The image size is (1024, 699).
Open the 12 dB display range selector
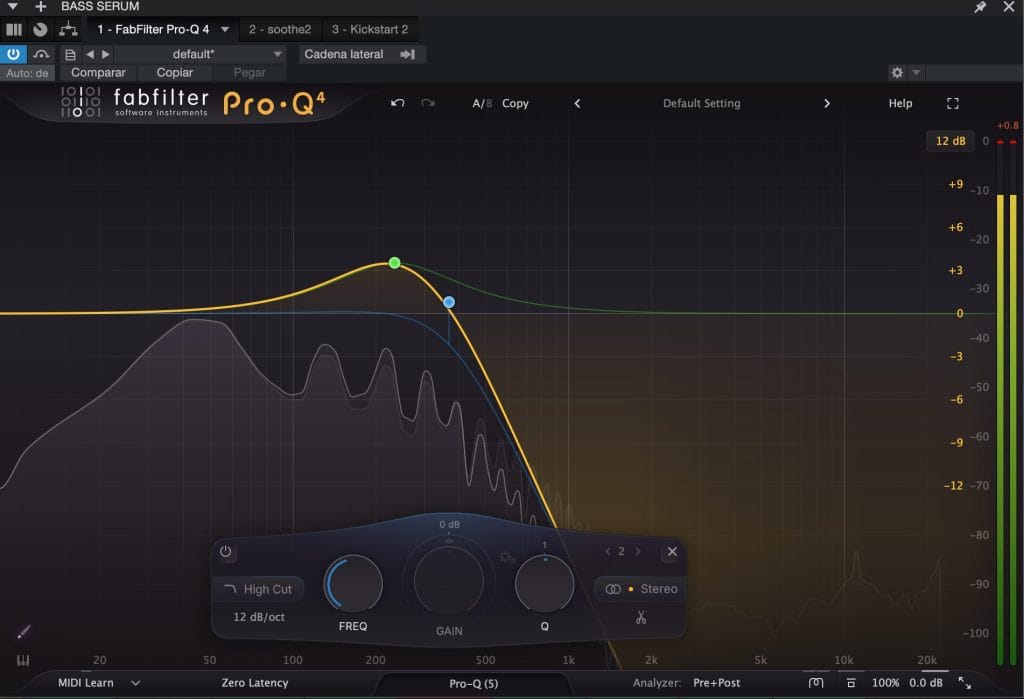click(x=950, y=141)
